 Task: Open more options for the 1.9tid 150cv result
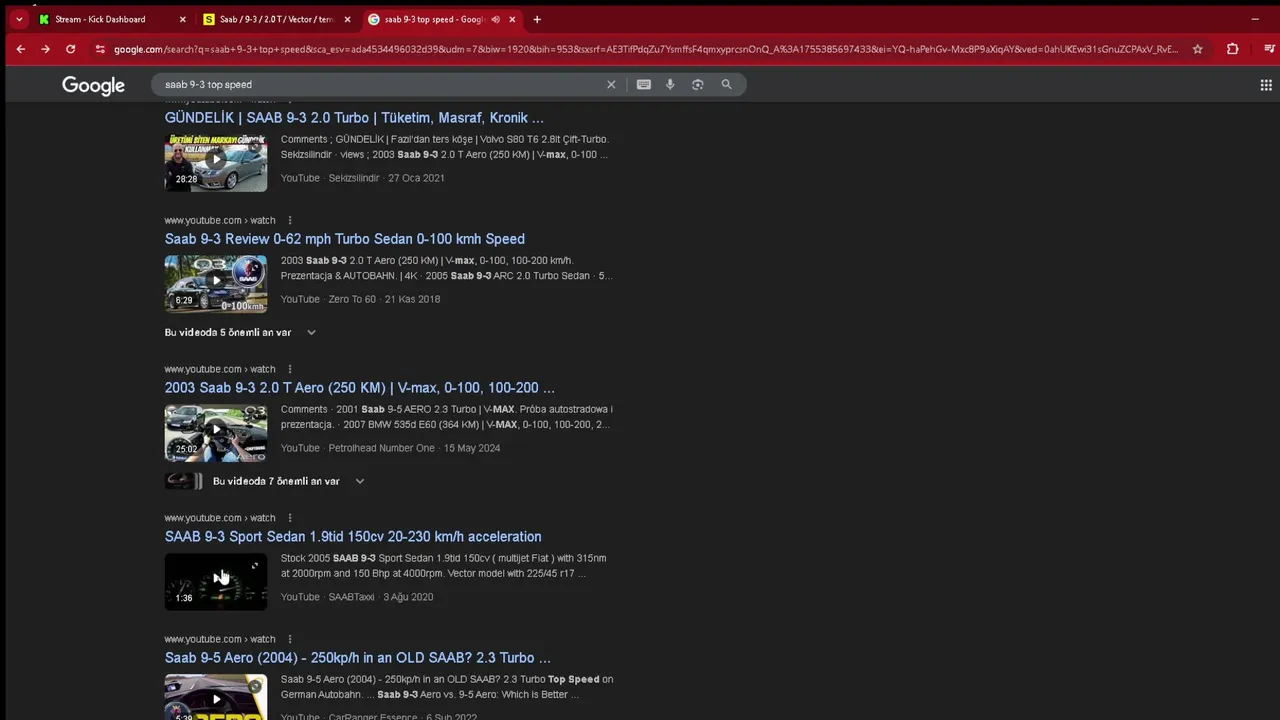pyautogui.click(x=290, y=518)
